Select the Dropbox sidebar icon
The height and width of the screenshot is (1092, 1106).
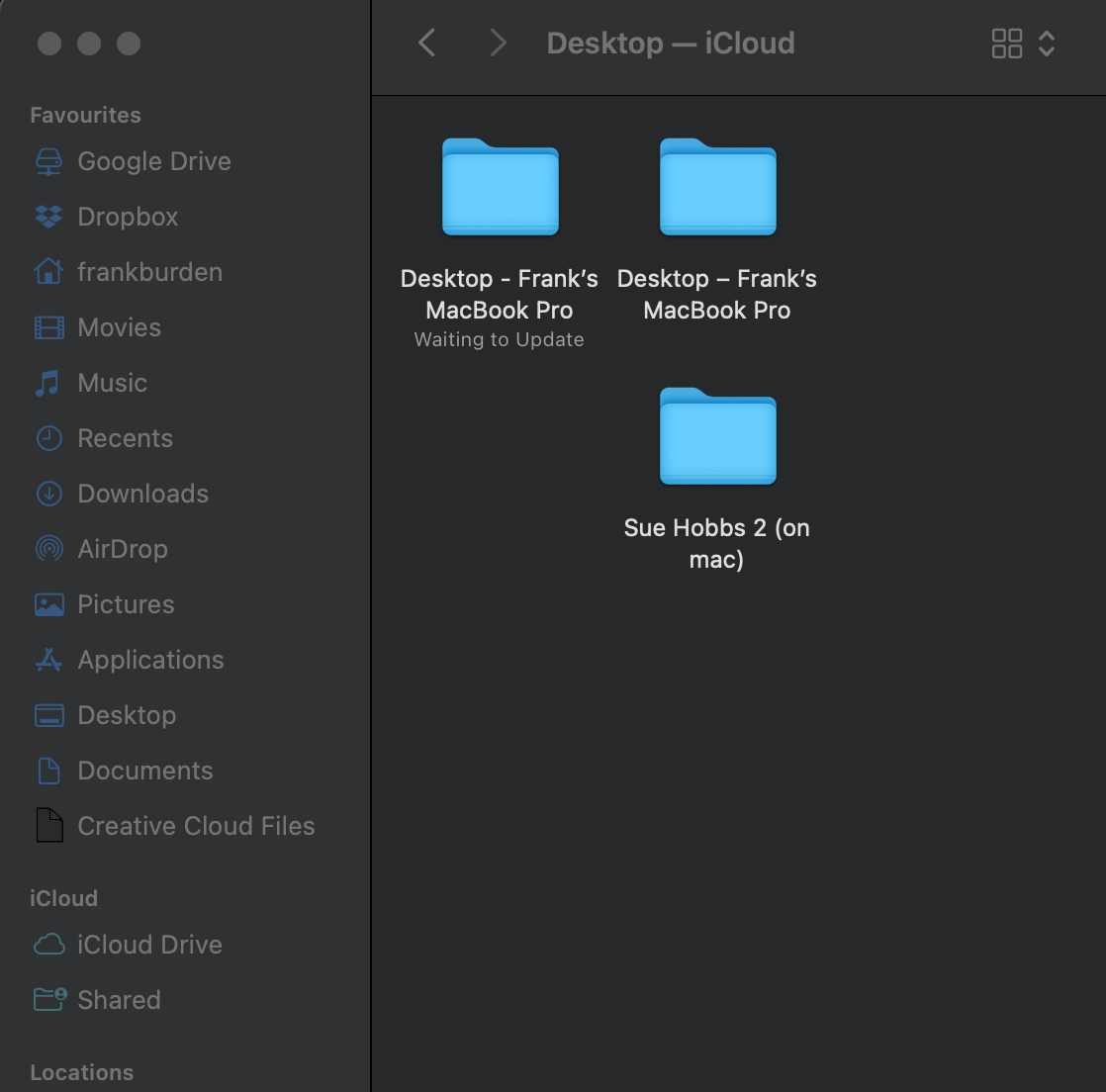click(x=48, y=217)
